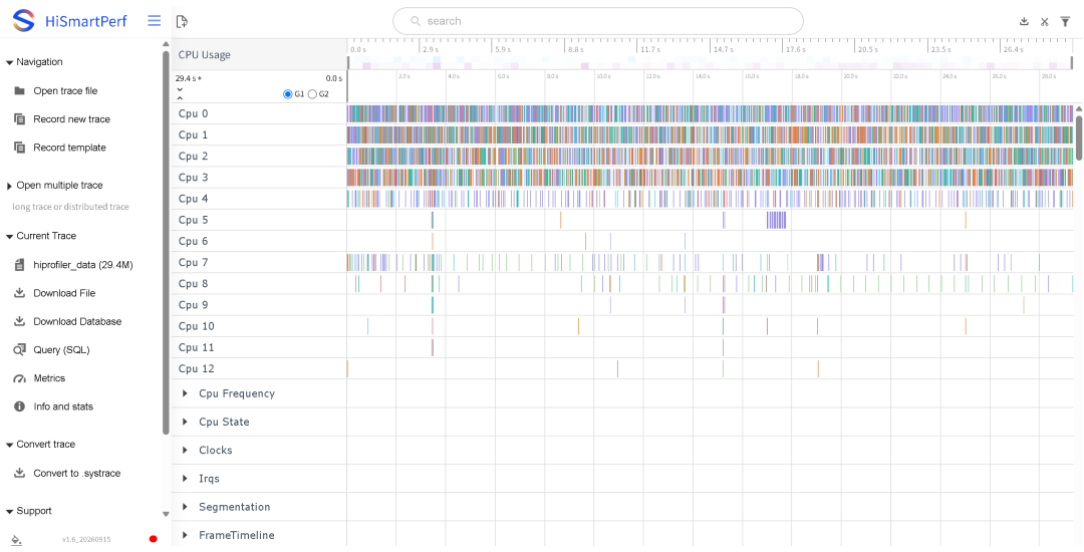This screenshot has height=552, width=1084.
Task: Click the paint bucket theme icon
Action: (x=17, y=538)
